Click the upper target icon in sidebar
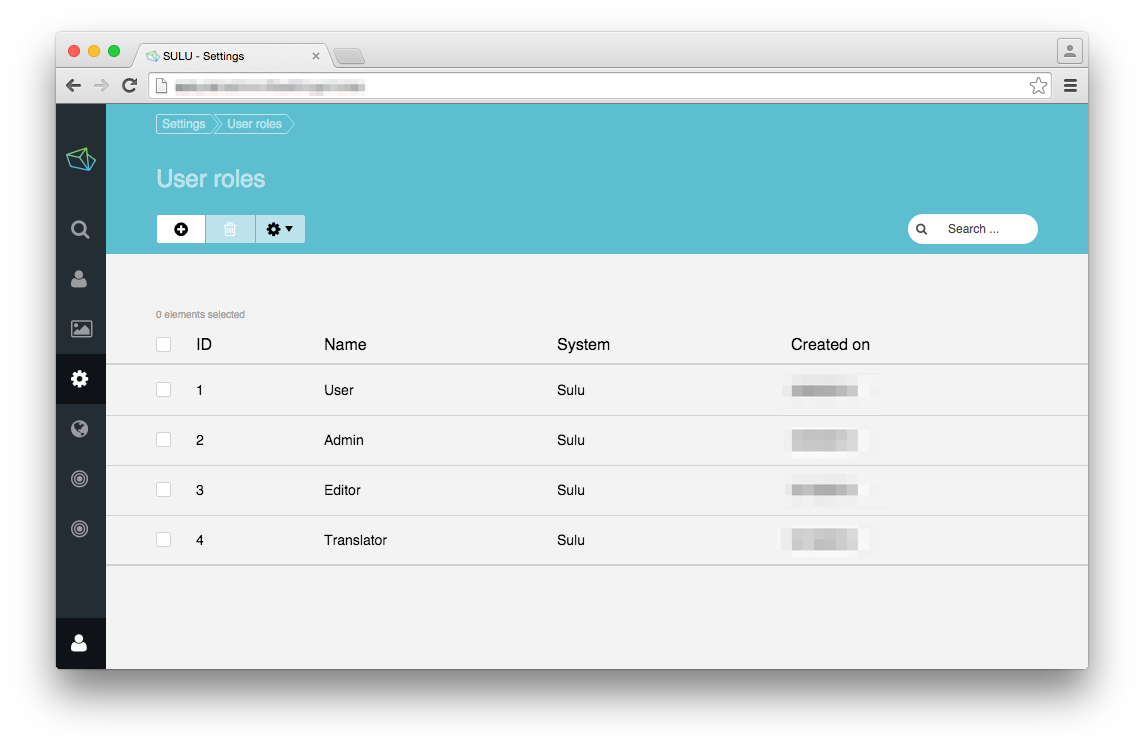 [x=80, y=478]
